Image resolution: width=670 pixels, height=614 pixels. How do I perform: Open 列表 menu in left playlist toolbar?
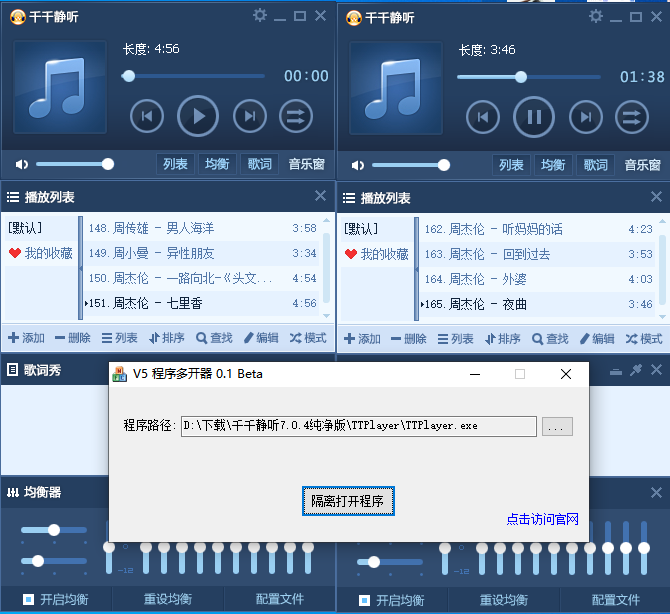(119, 338)
